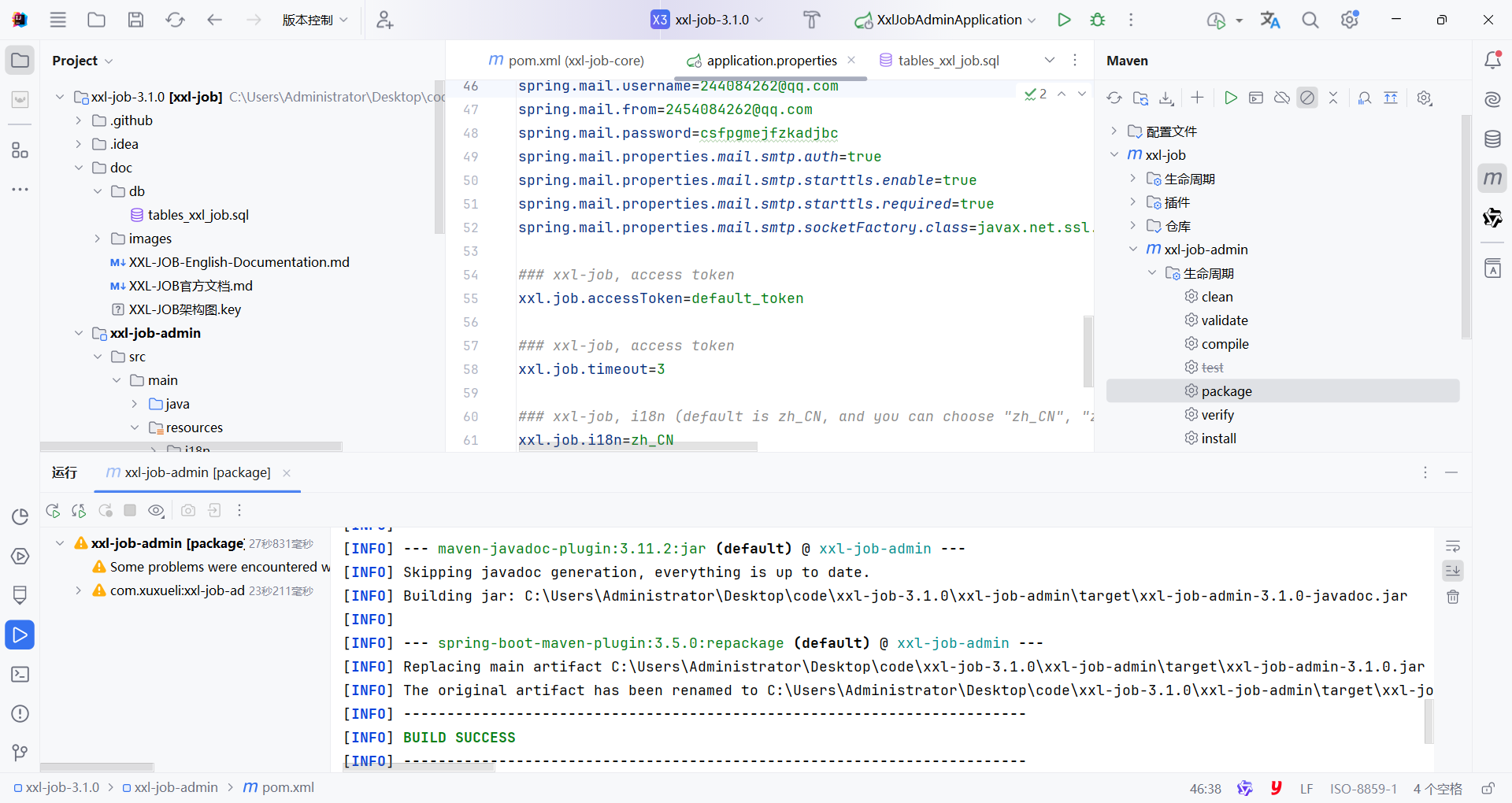This screenshot has height=803, width=1512.
Task: Click the Build project hammer icon
Action: tap(811, 20)
